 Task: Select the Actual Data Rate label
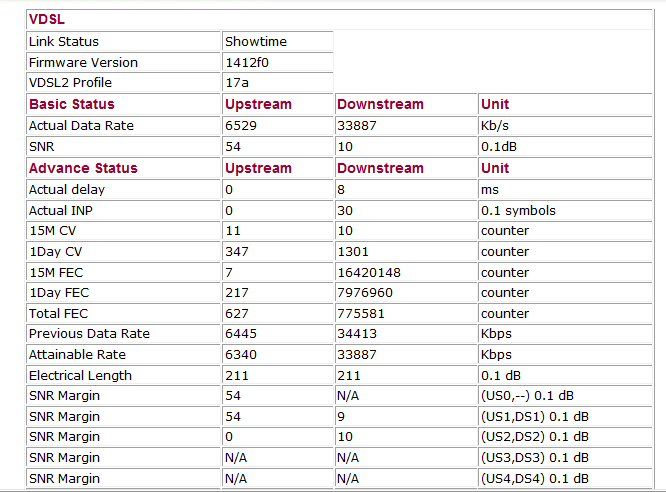81,126
